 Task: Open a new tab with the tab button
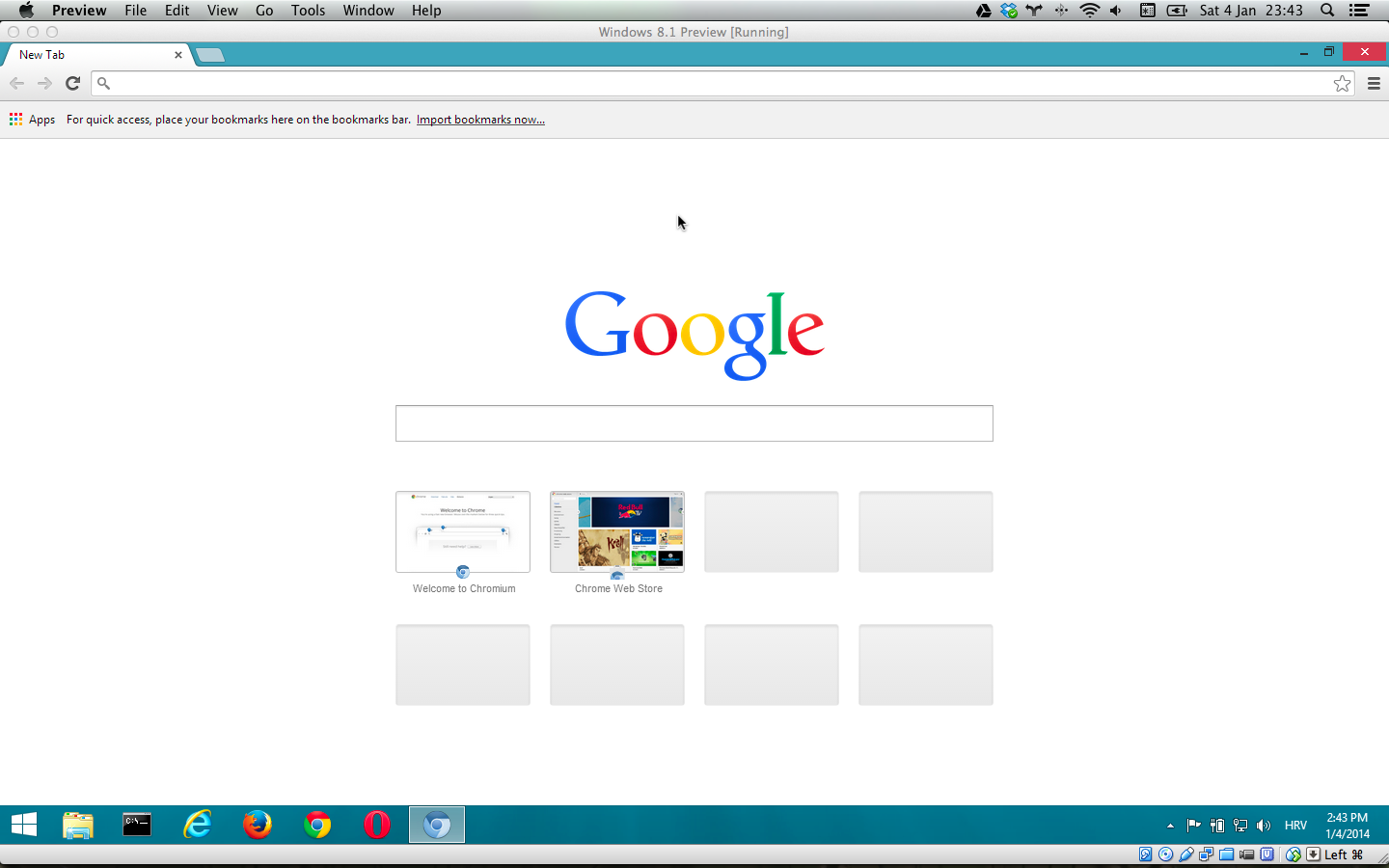pos(210,55)
